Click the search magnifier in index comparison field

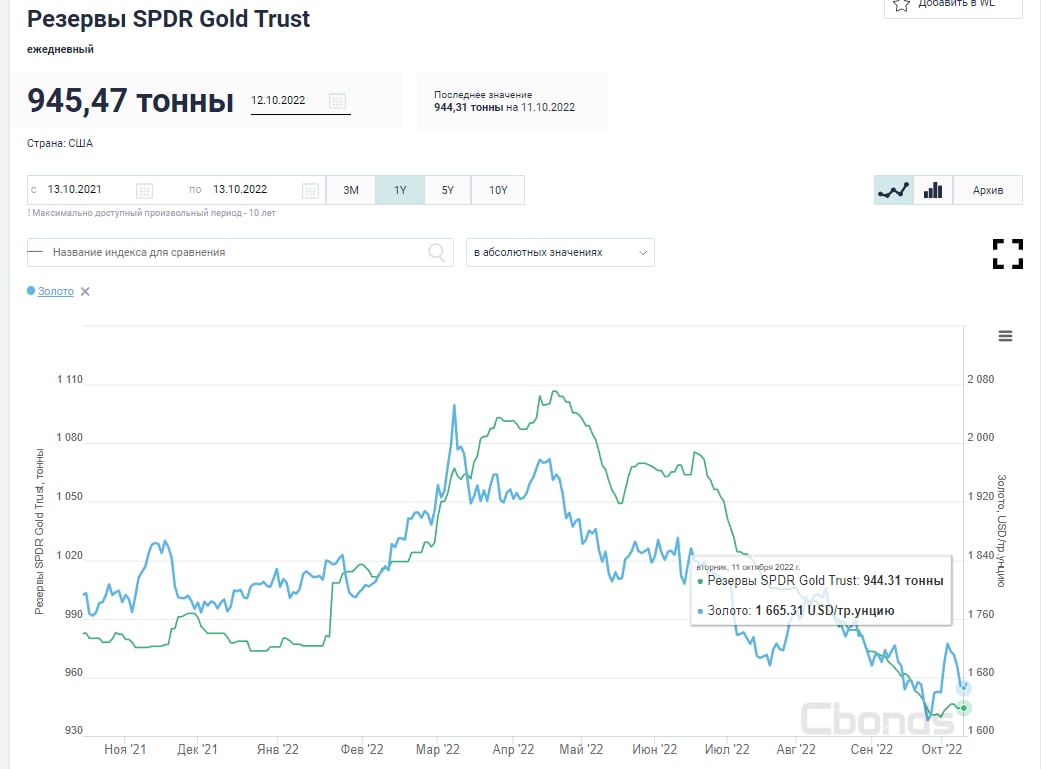[x=436, y=252]
